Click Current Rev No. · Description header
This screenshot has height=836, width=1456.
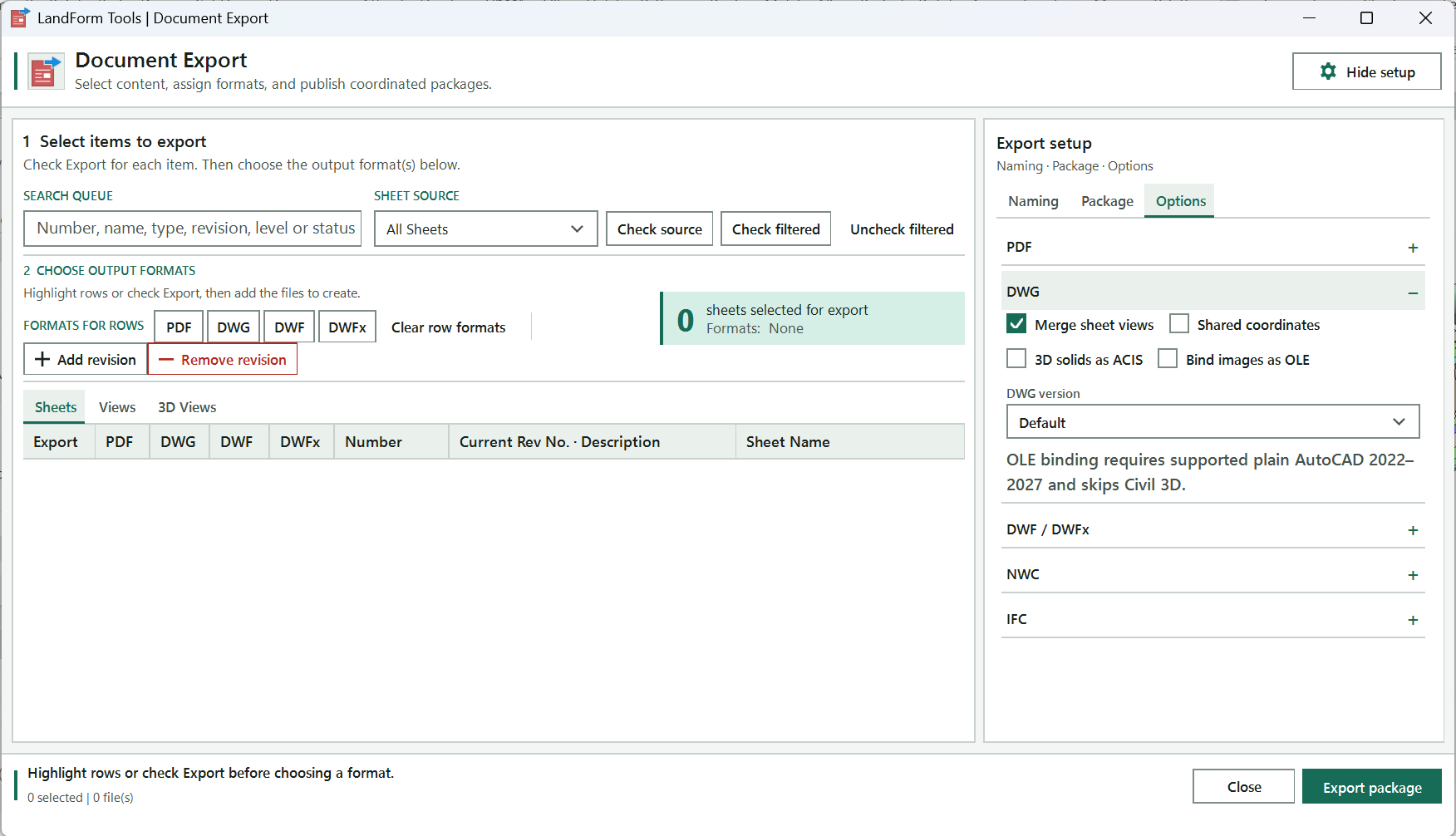(593, 441)
